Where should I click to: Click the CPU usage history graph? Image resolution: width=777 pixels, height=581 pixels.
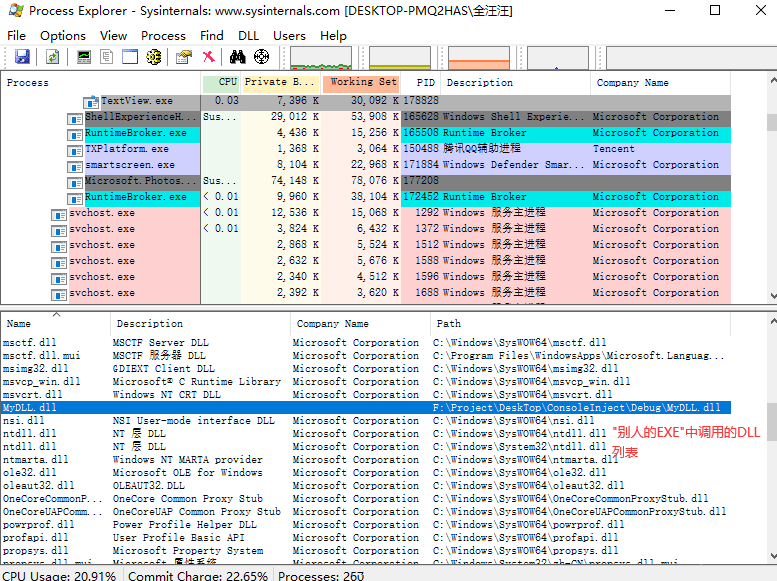(x=321, y=58)
